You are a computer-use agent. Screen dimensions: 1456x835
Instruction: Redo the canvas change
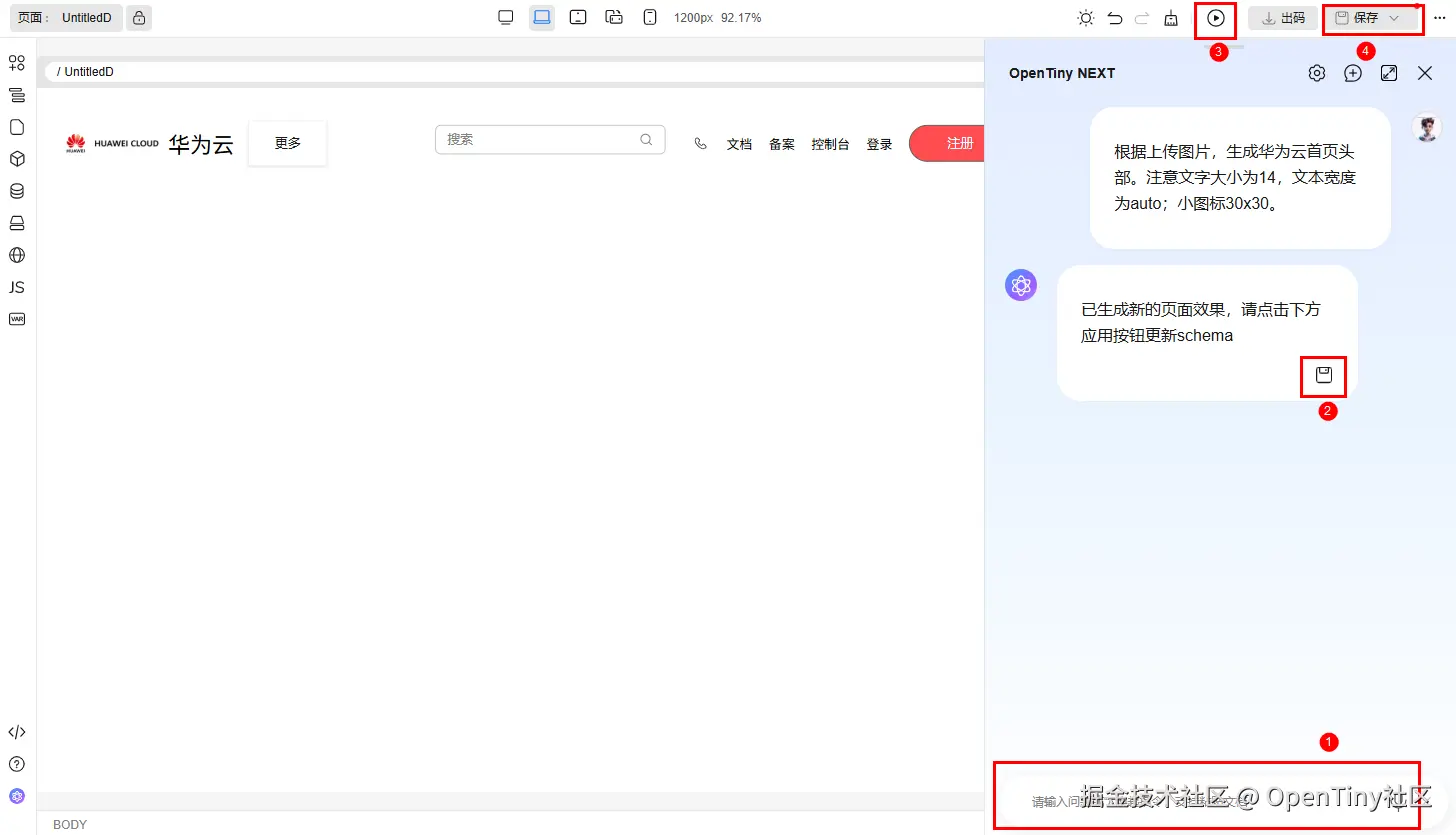pyautogui.click(x=1142, y=18)
